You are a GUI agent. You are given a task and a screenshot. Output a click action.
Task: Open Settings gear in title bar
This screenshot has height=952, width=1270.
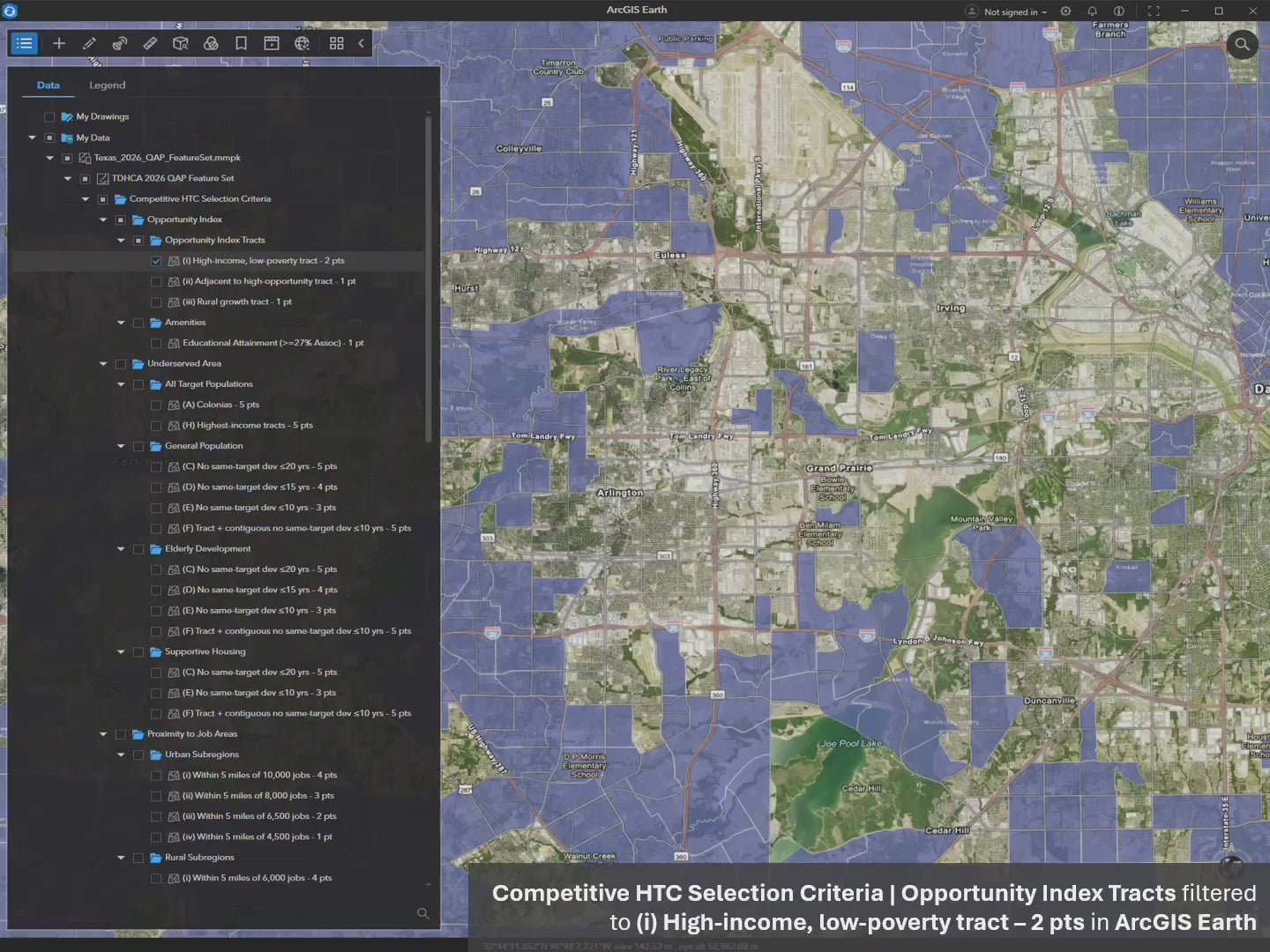pos(1065,11)
